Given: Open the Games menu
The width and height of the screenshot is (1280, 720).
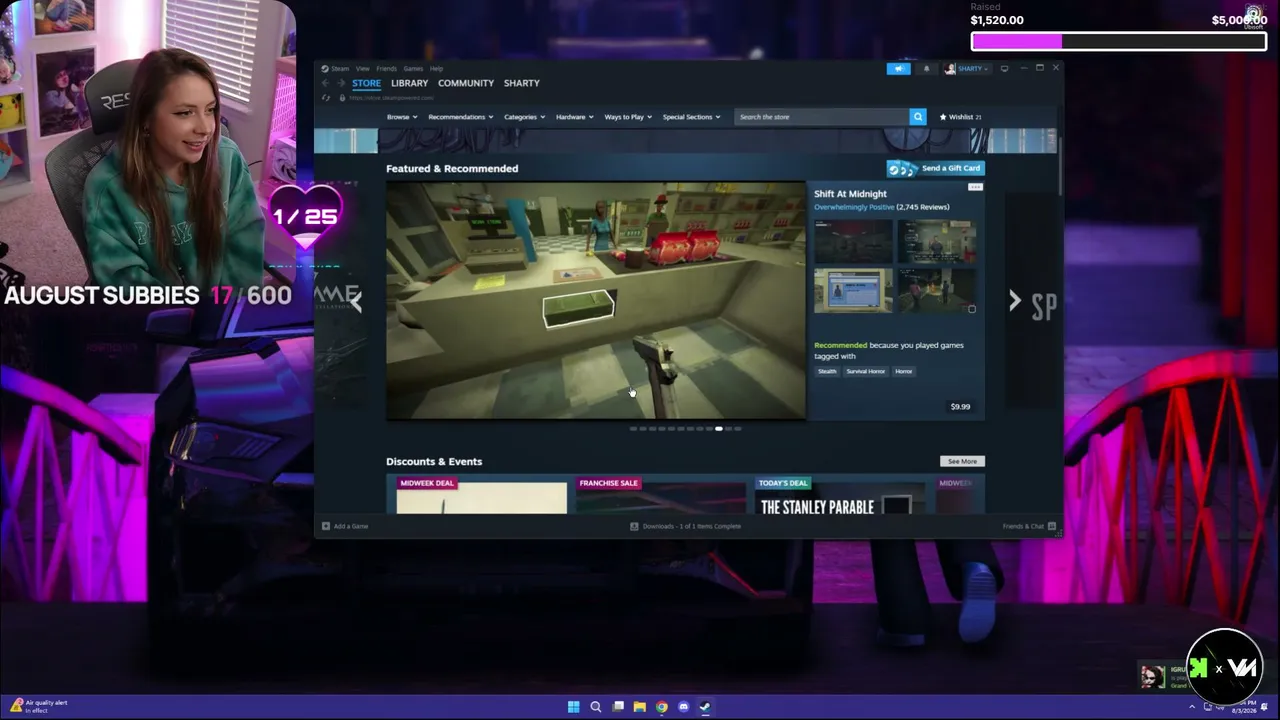Looking at the screenshot, I should [x=413, y=69].
